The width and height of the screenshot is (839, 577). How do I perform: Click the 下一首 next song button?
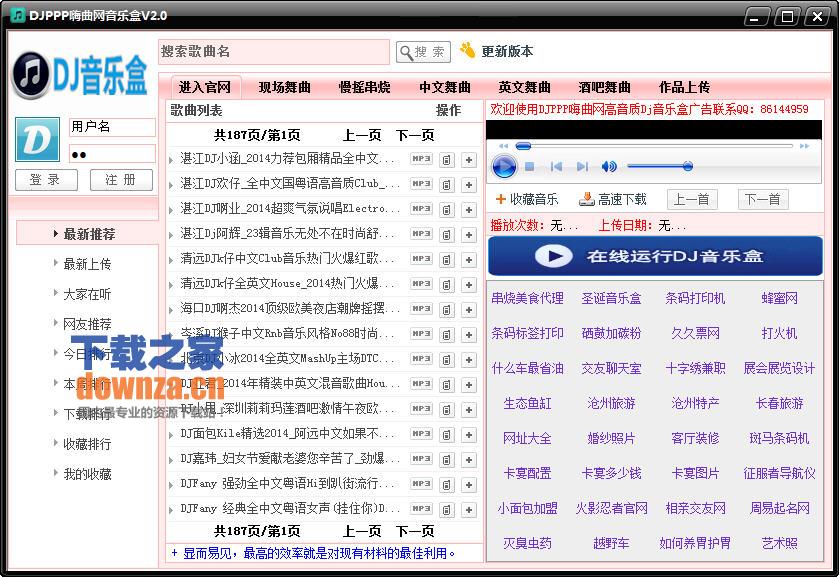click(762, 200)
